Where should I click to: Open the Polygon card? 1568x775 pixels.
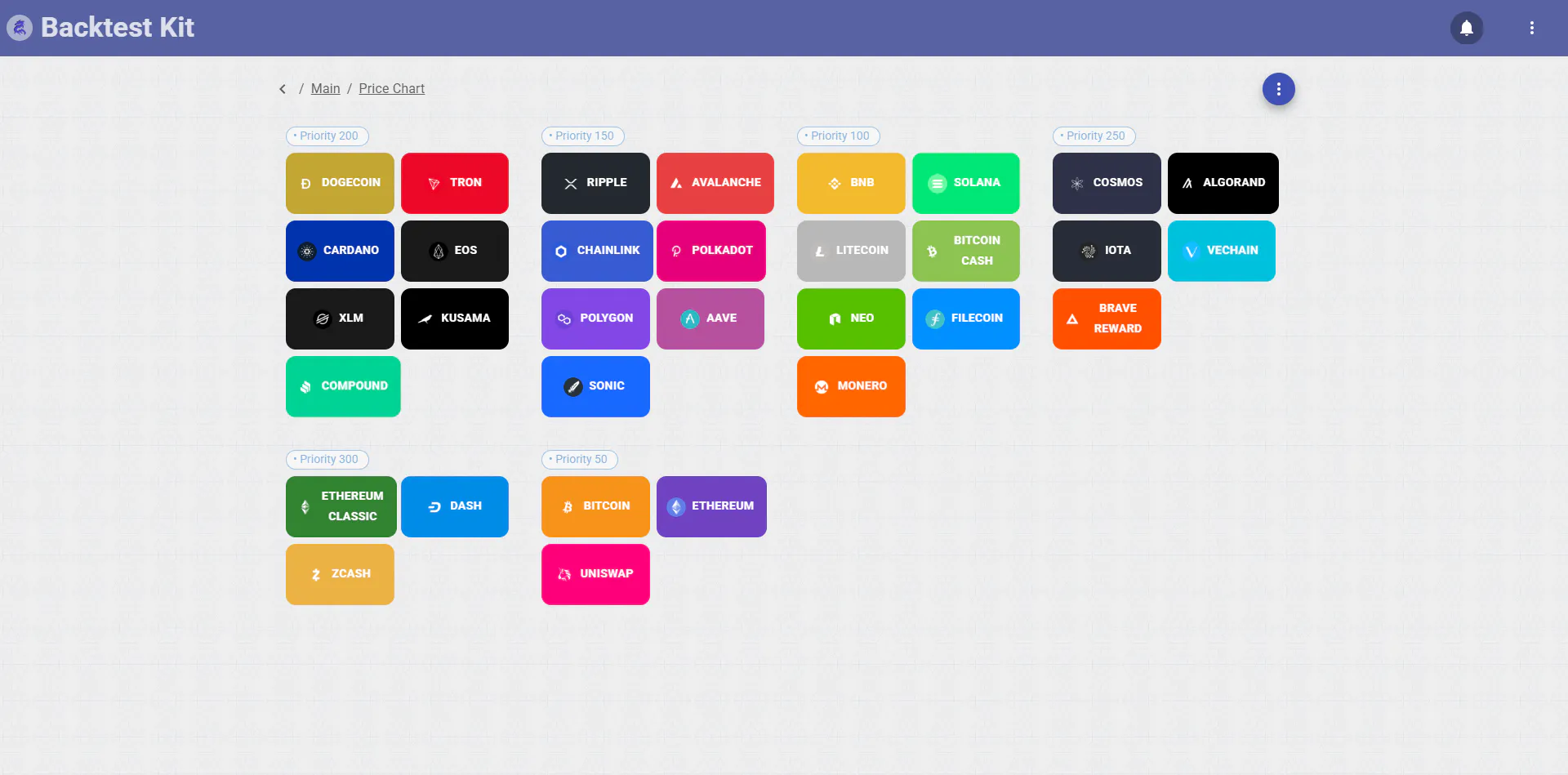coord(595,318)
